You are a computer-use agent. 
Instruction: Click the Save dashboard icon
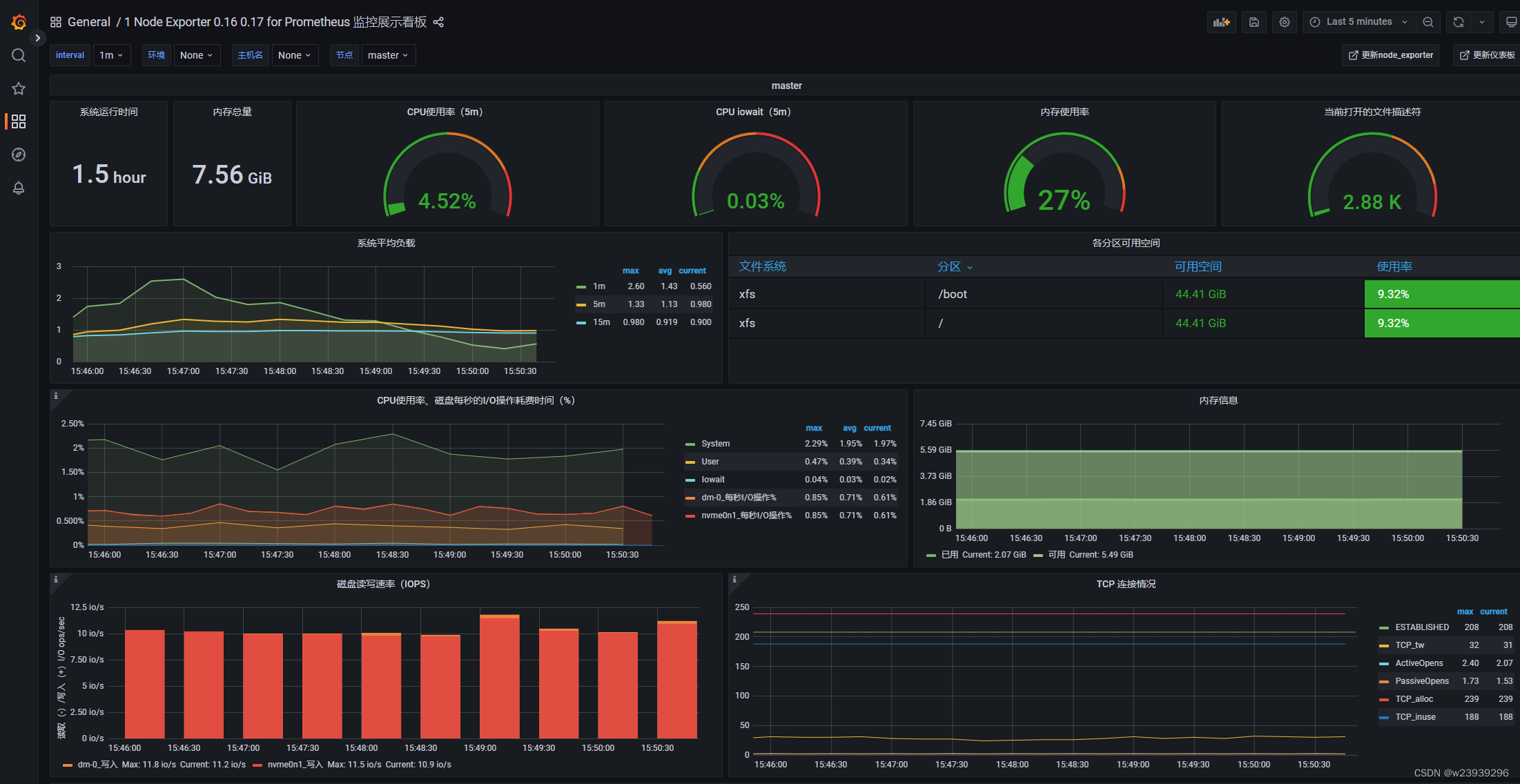pos(1254,22)
